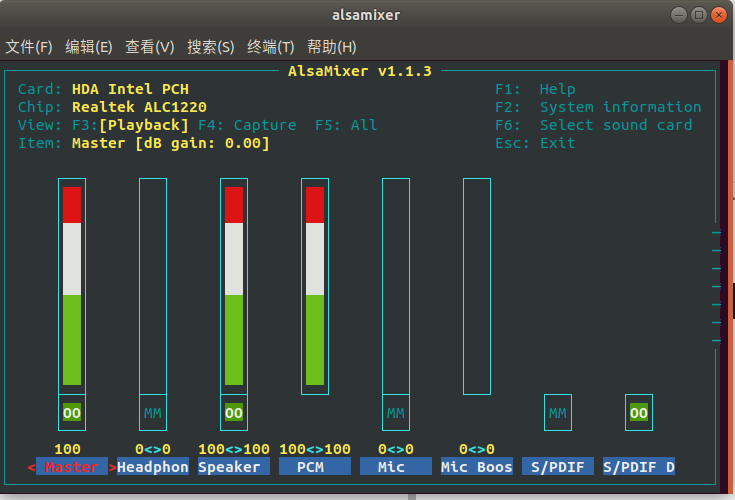Click the Headphone value 0<>0
This screenshot has height=500, width=735.
pyautogui.click(x=153, y=449)
